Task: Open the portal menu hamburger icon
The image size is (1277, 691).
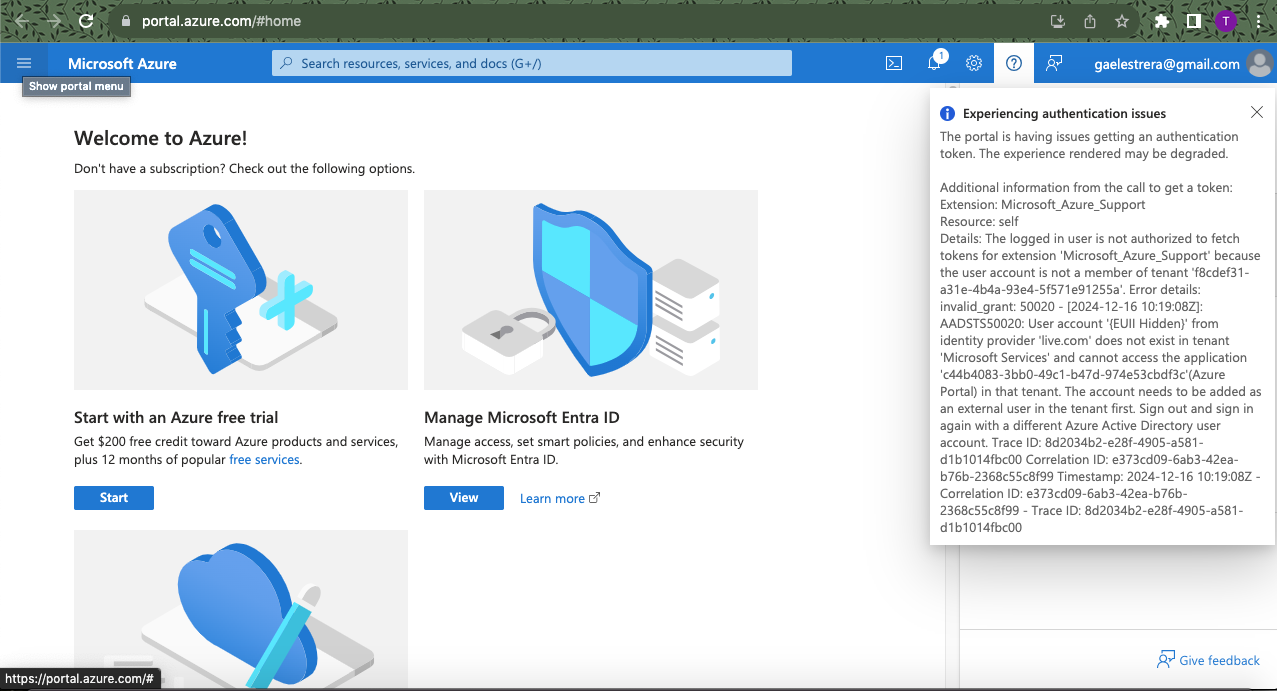Action: (x=24, y=63)
